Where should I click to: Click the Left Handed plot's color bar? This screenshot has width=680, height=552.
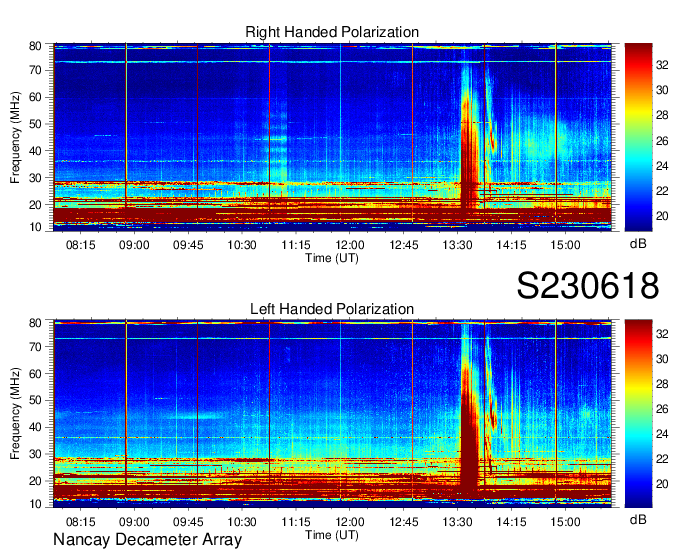click(638, 414)
